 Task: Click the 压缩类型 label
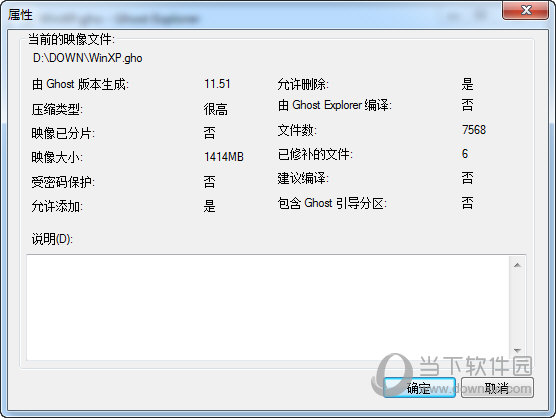(x=57, y=109)
